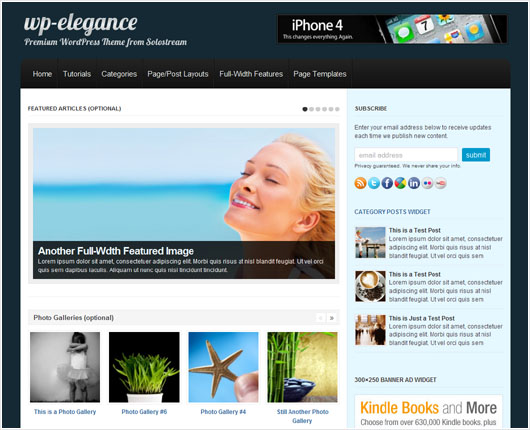Open the YouTube social icon
This screenshot has width=530, height=430.
[x=440, y=183]
